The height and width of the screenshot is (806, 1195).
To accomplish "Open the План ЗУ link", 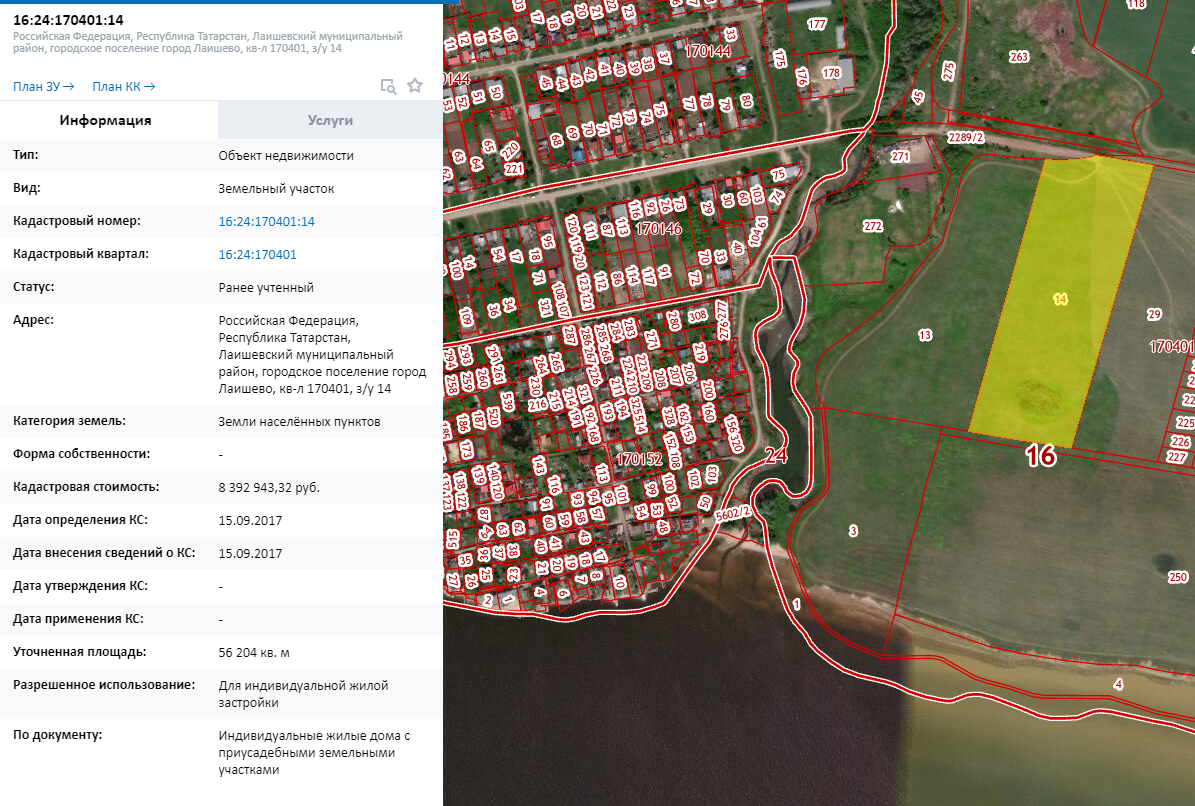I will pyautogui.click(x=43, y=86).
